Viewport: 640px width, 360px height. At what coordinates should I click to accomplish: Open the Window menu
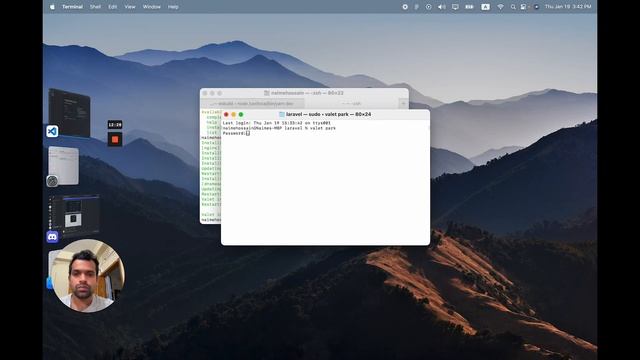151,7
